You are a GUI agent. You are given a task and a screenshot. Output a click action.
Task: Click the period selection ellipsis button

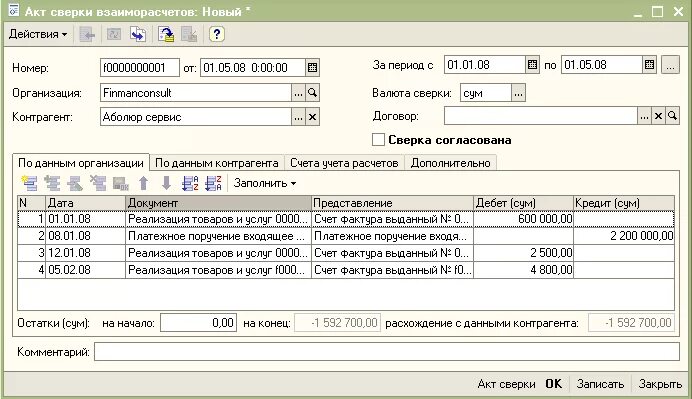tap(670, 65)
